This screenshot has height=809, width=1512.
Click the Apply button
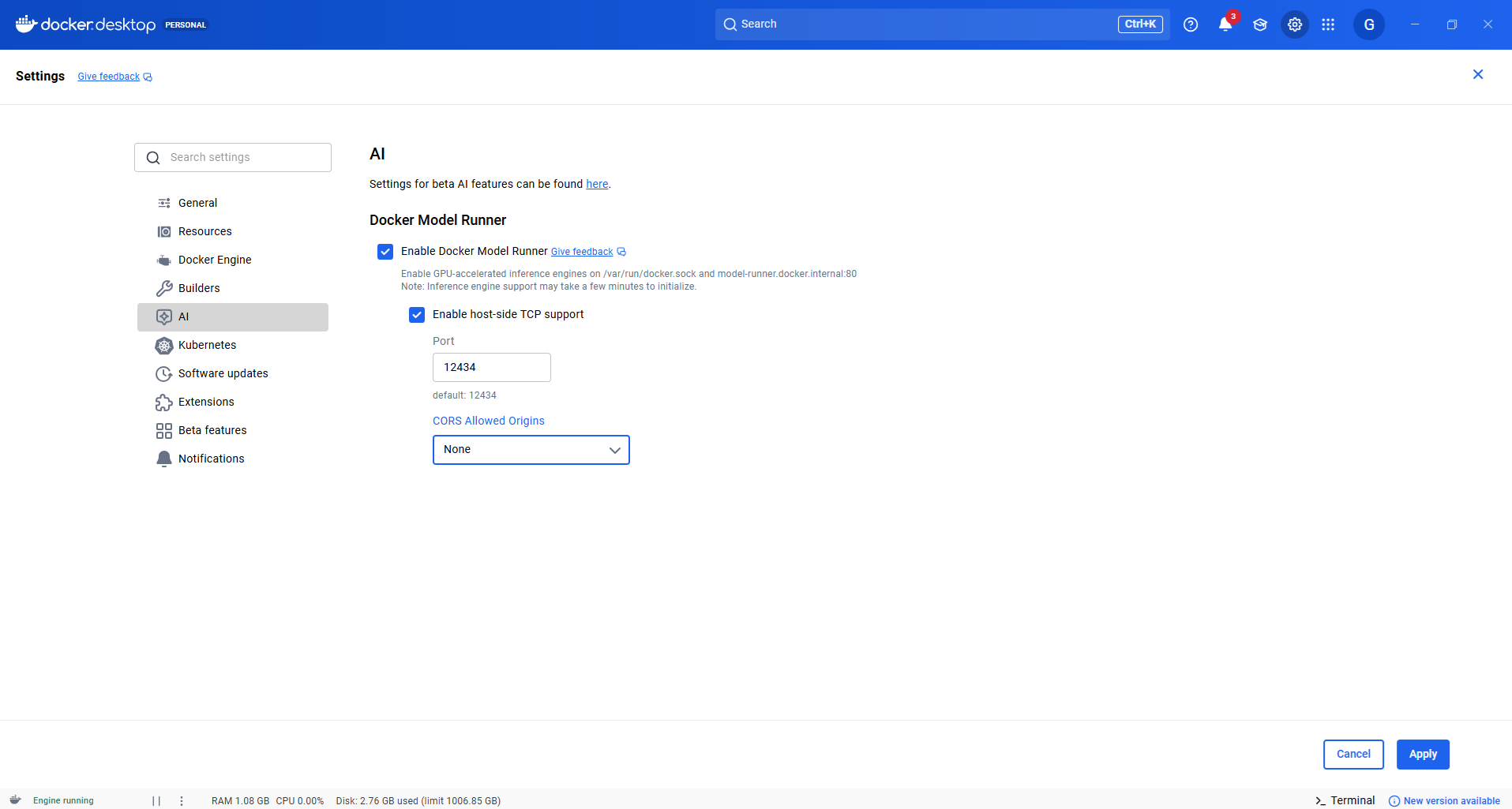coord(1423,755)
